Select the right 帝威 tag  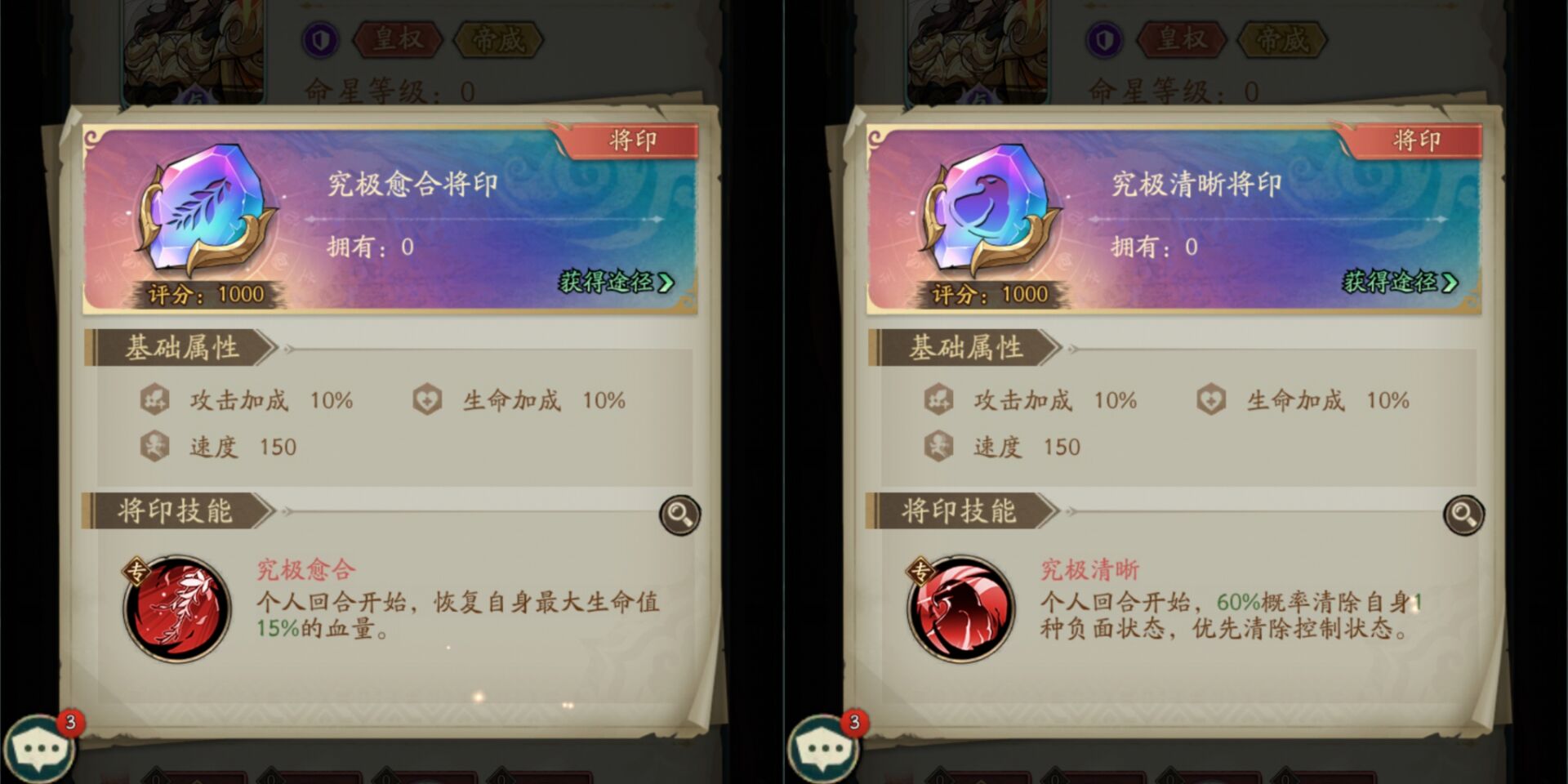1282,38
